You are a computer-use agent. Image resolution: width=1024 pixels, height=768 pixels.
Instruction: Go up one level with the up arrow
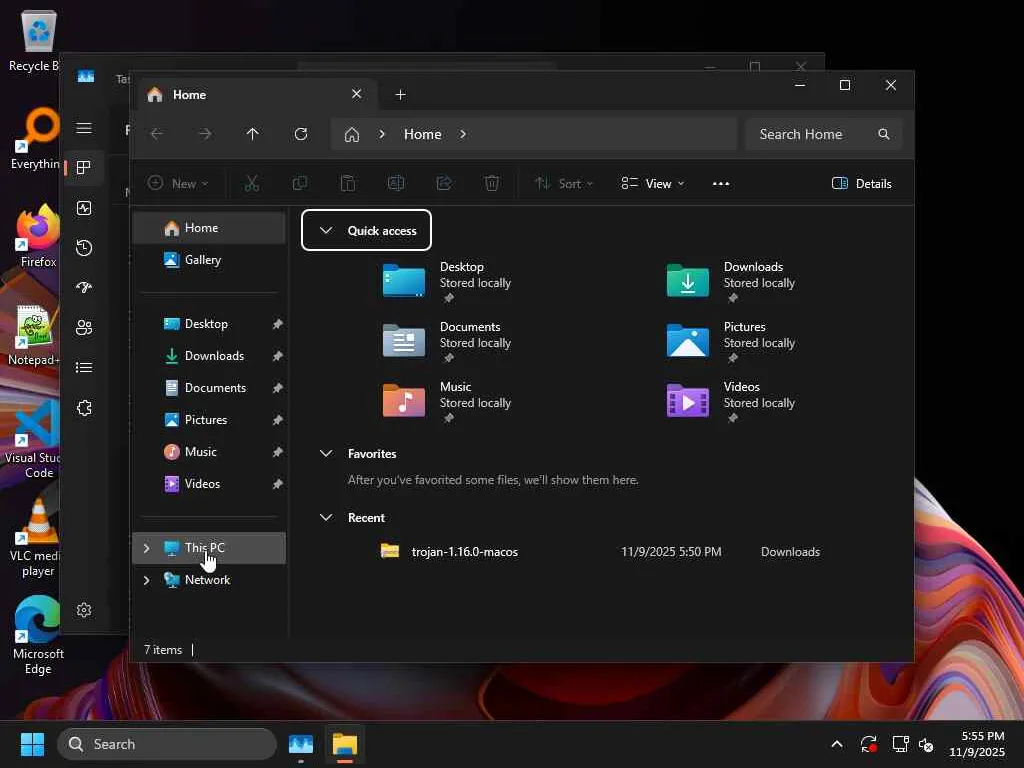[x=253, y=134]
